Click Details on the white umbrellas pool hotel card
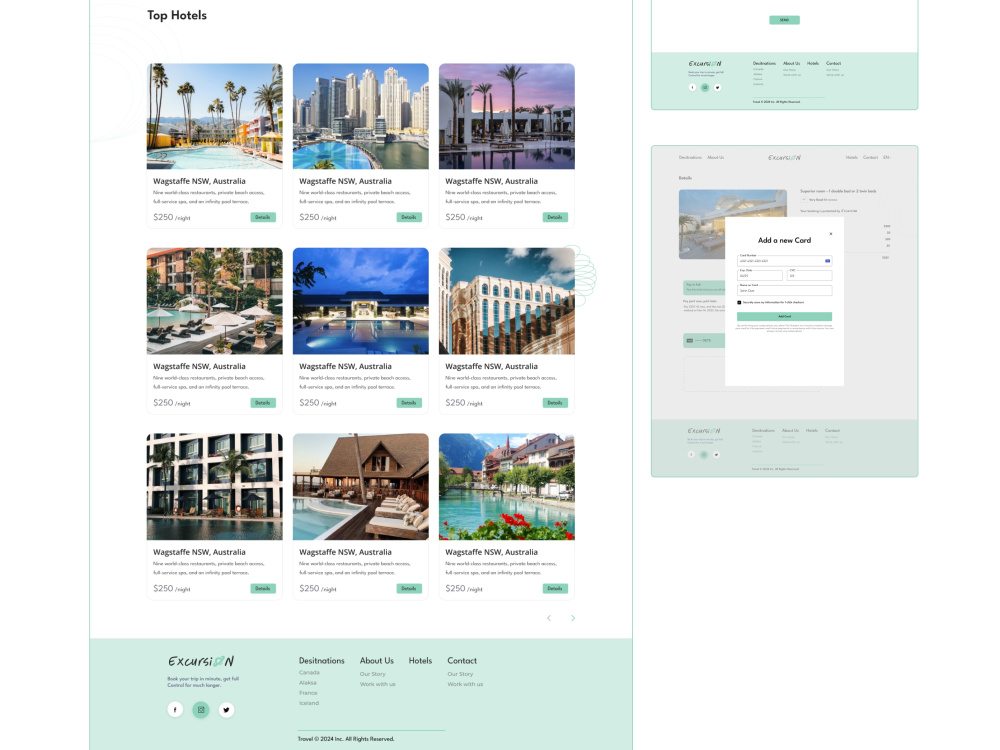Viewport: 1000px width, 750px height. [x=263, y=403]
